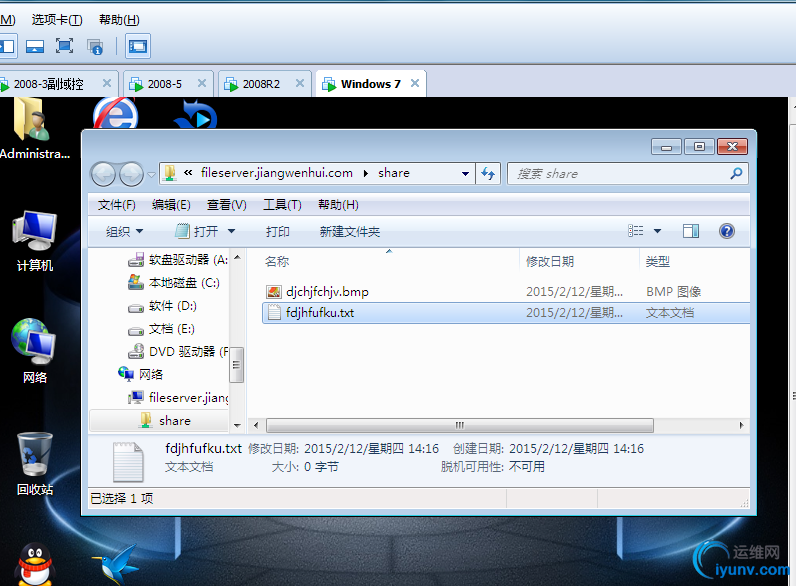Click 打开 open button
Viewport: 796px width, 586px height.
(x=198, y=232)
